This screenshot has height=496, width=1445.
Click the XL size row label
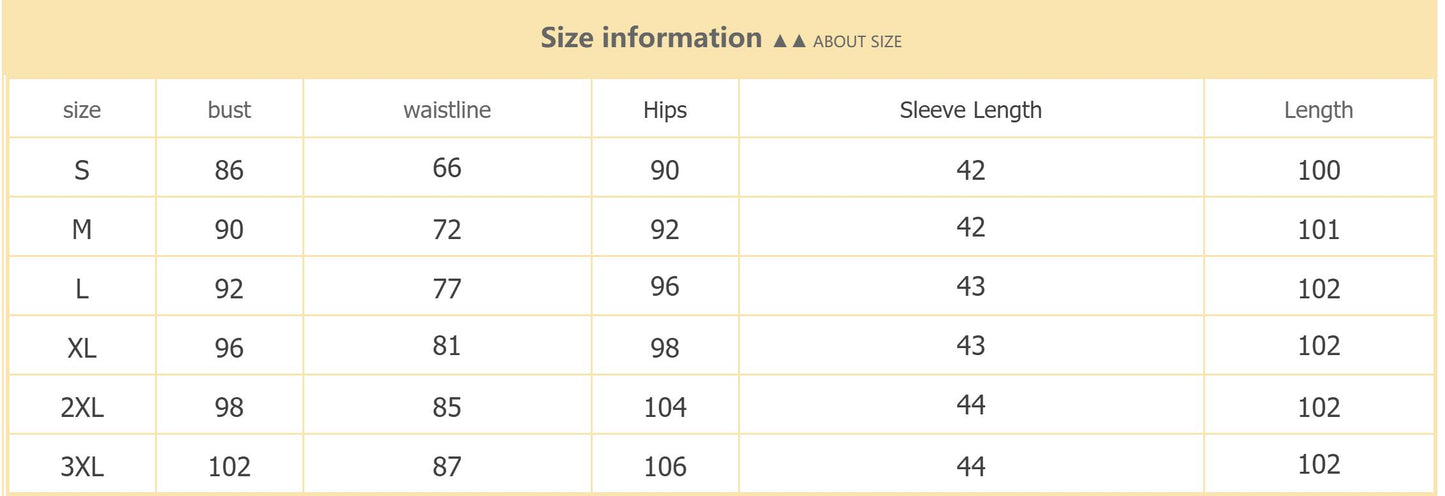pyautogui.click(x=82, y=348)
